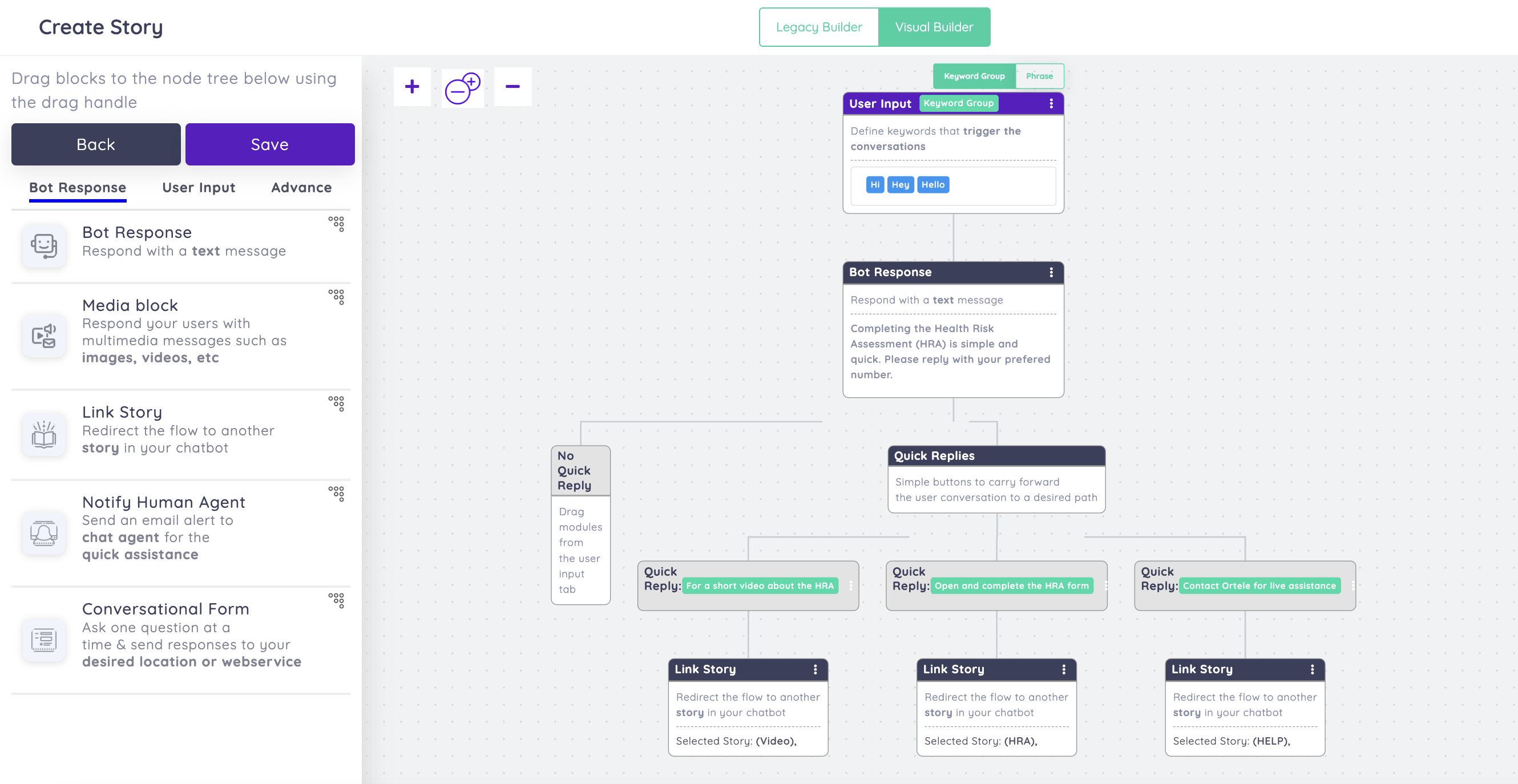
Task: Click the Hello keyword chip
Action: tap(933, 184)
